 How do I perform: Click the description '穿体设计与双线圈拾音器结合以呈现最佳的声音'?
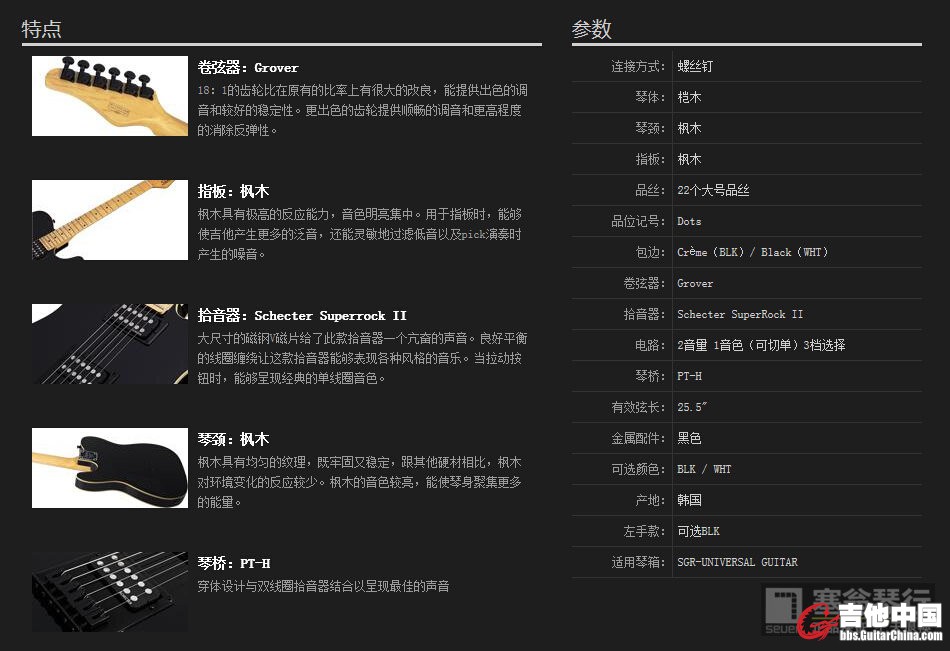[x=324, y=586]
